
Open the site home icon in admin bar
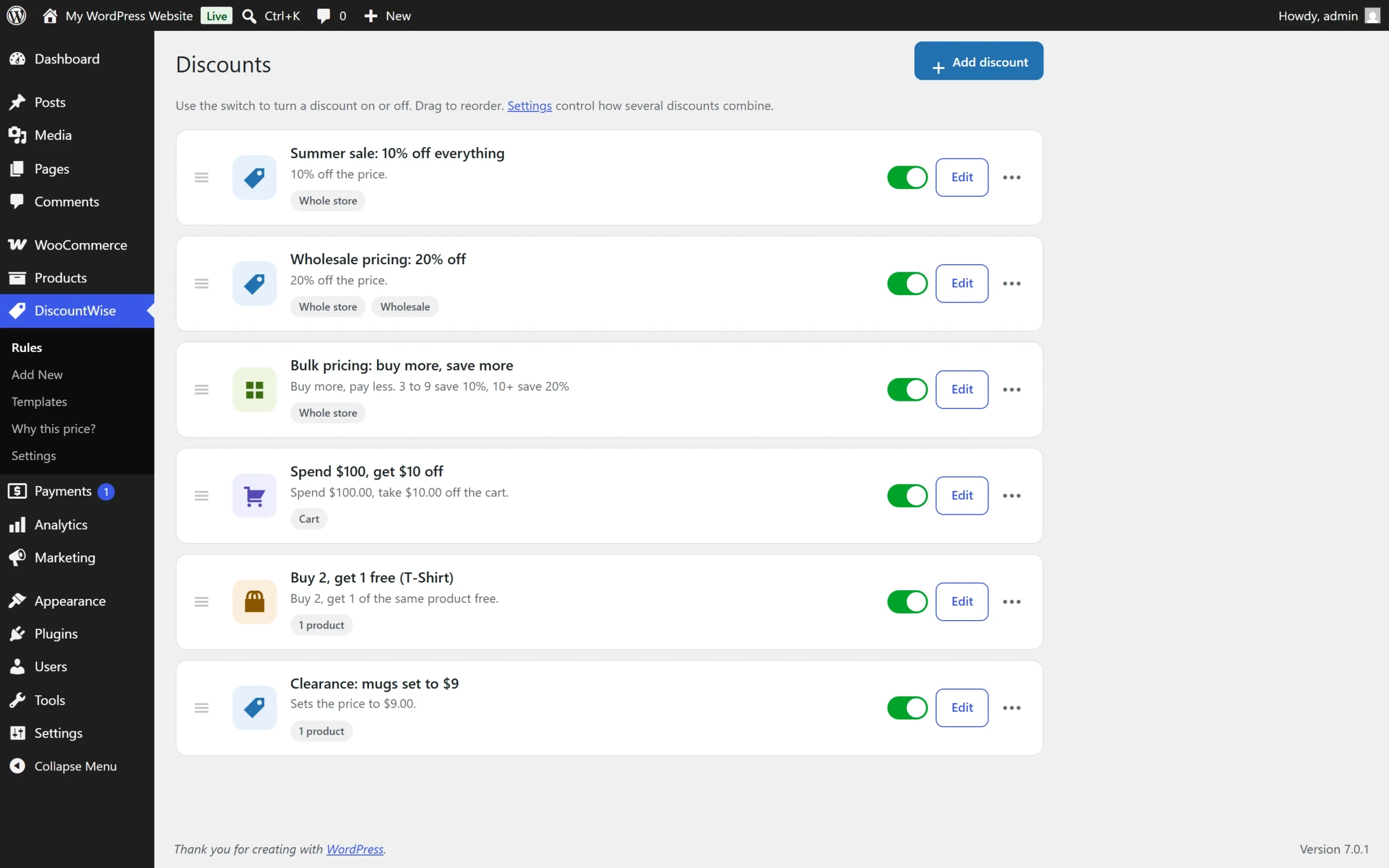point(50,16)
